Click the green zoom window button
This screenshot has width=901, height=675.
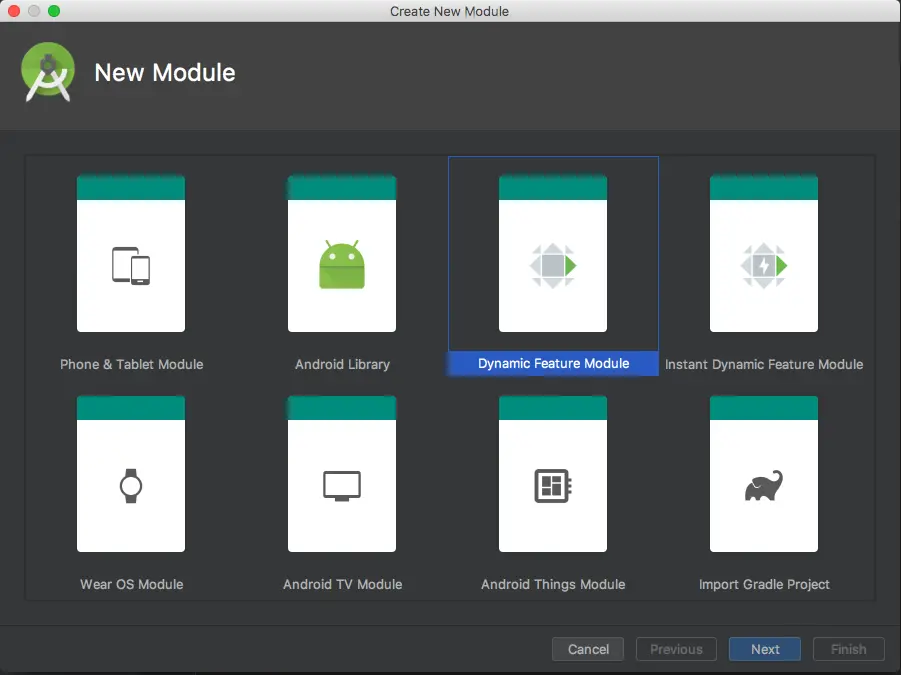(x=54, y=11)
